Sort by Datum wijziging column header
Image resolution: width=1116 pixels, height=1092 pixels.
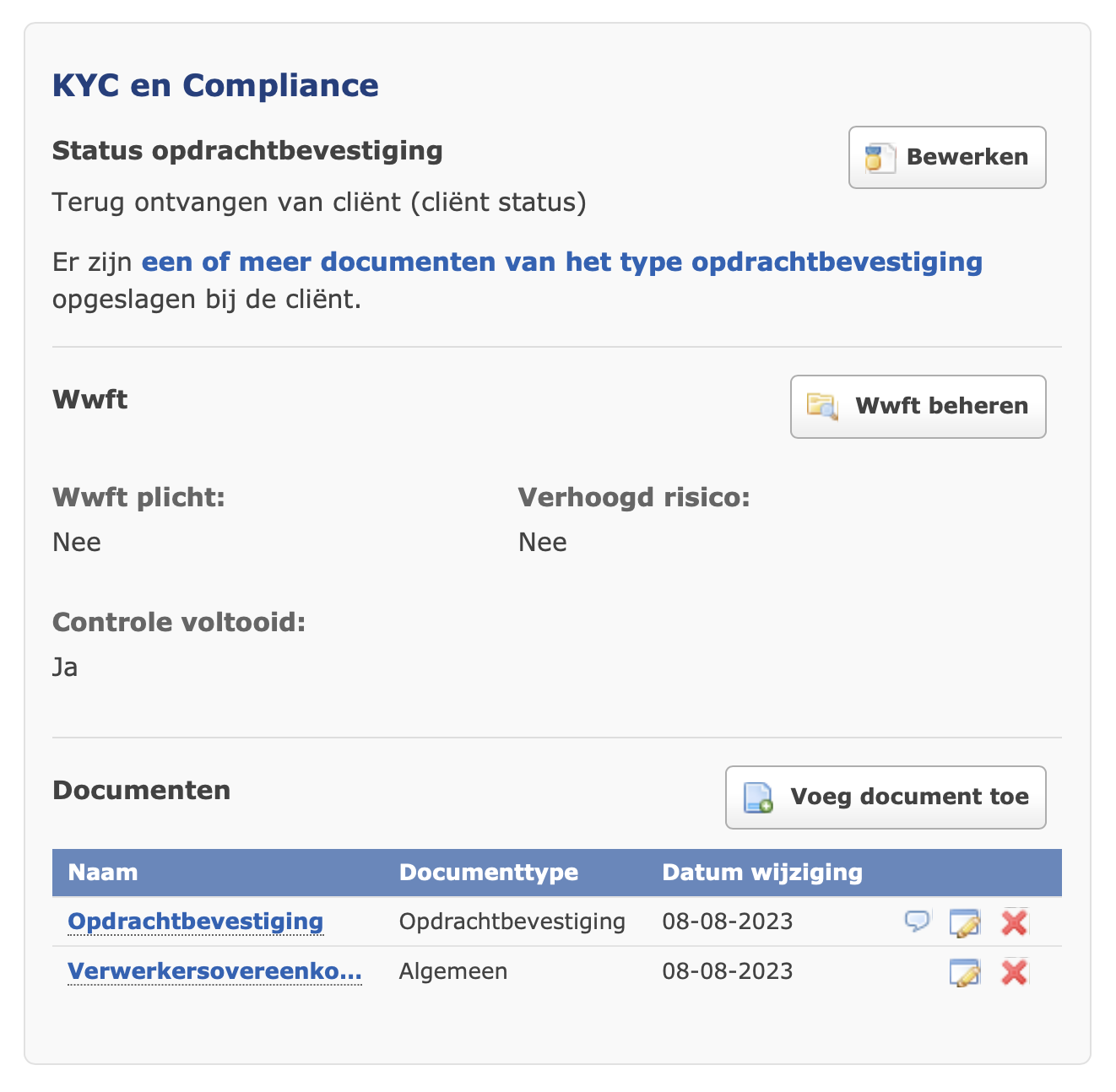click(x=762, y=872)
